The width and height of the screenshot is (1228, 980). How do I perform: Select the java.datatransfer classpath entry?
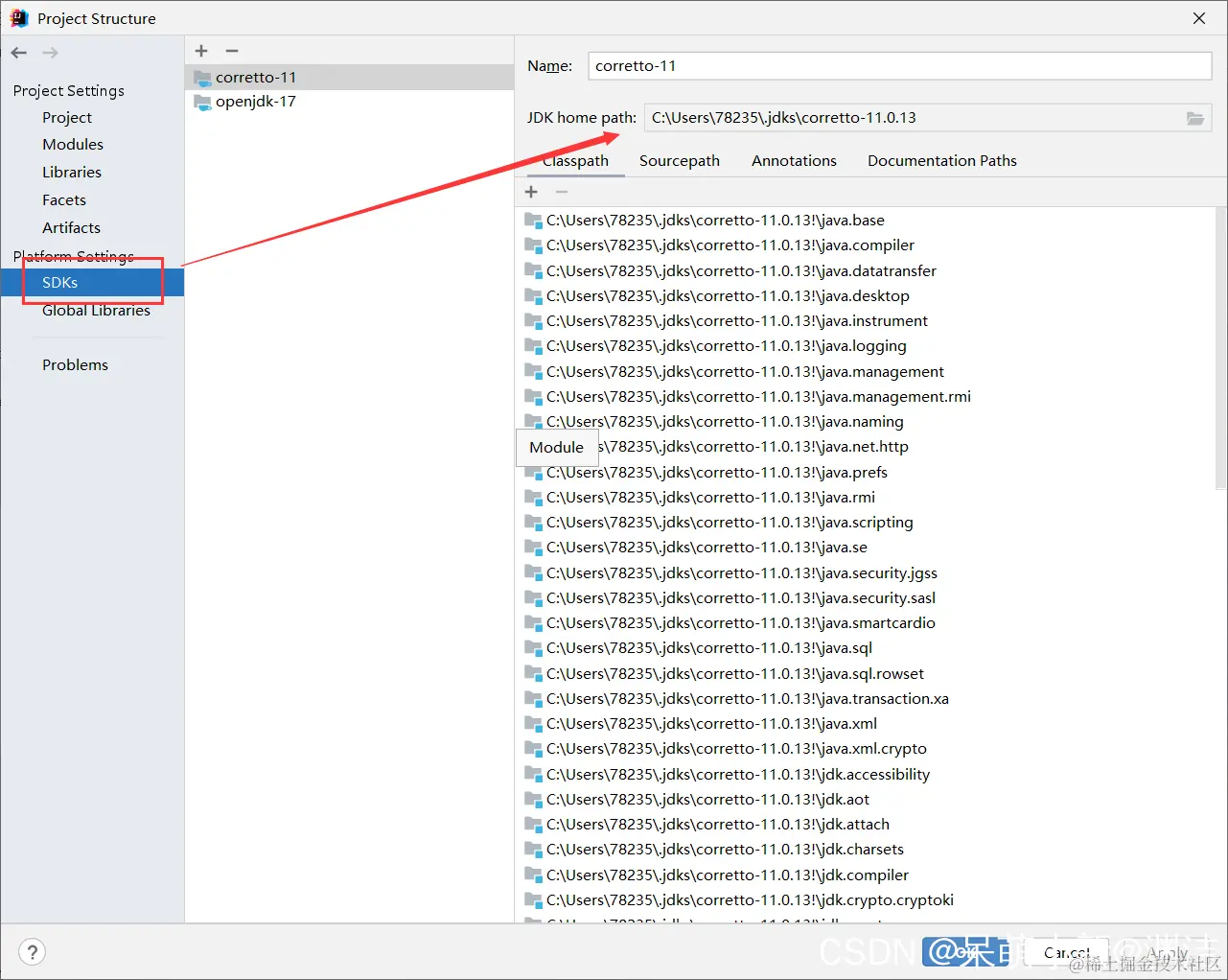tap(741, 270)
